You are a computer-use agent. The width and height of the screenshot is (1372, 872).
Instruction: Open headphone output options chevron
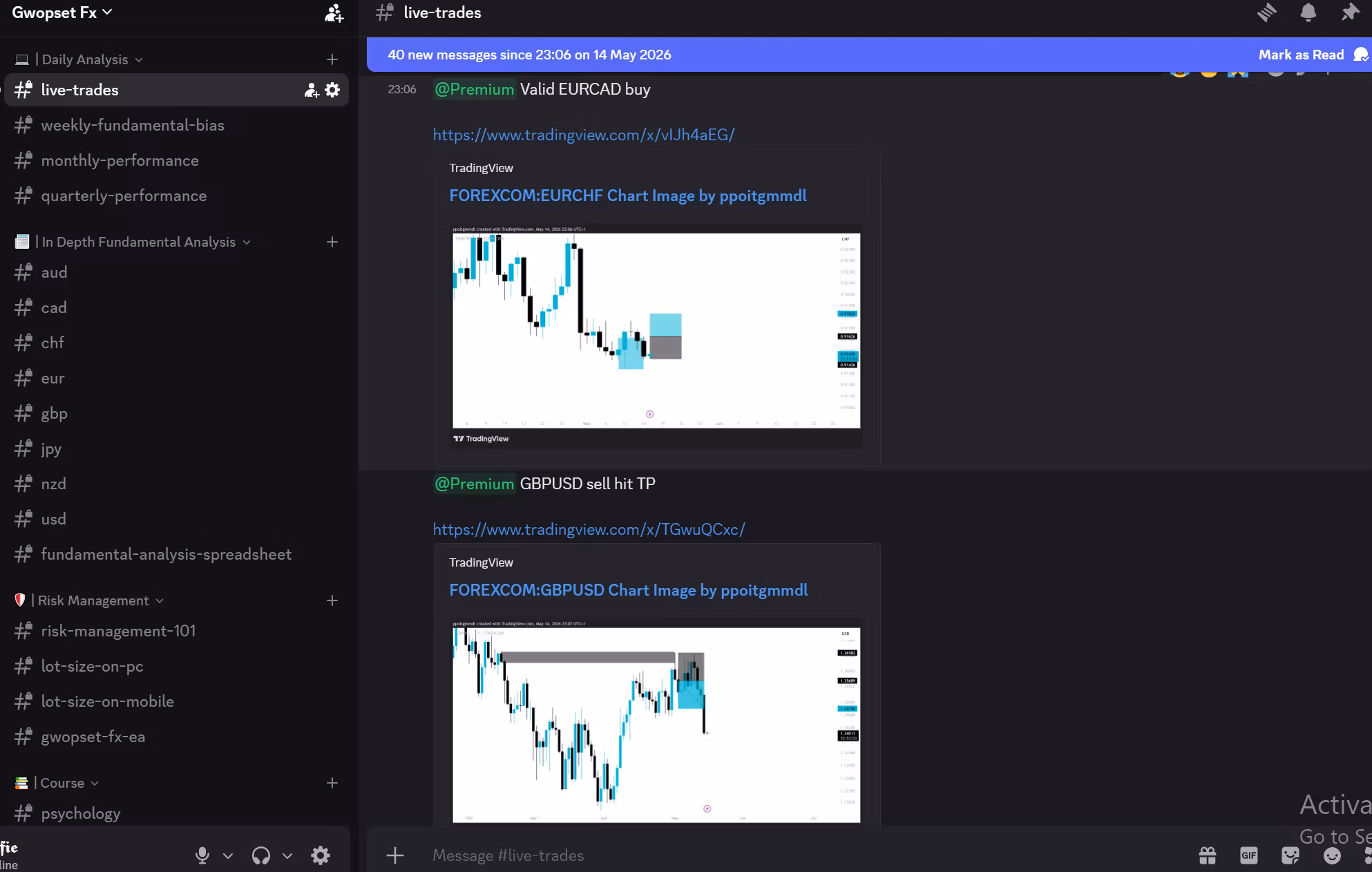(x=287, y=856)
